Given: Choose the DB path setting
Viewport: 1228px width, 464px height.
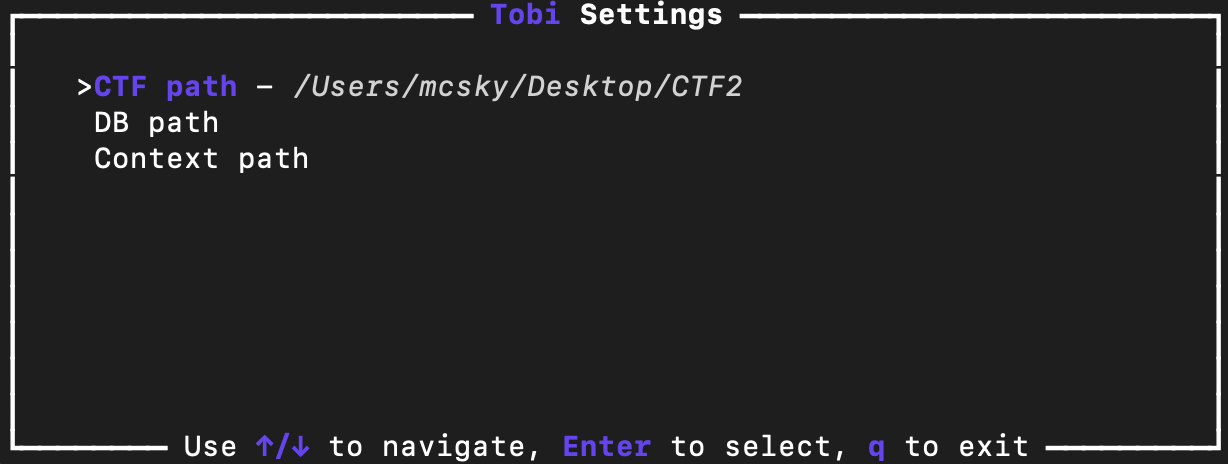Looking at the screenshot, I should (x=156, y=123).
